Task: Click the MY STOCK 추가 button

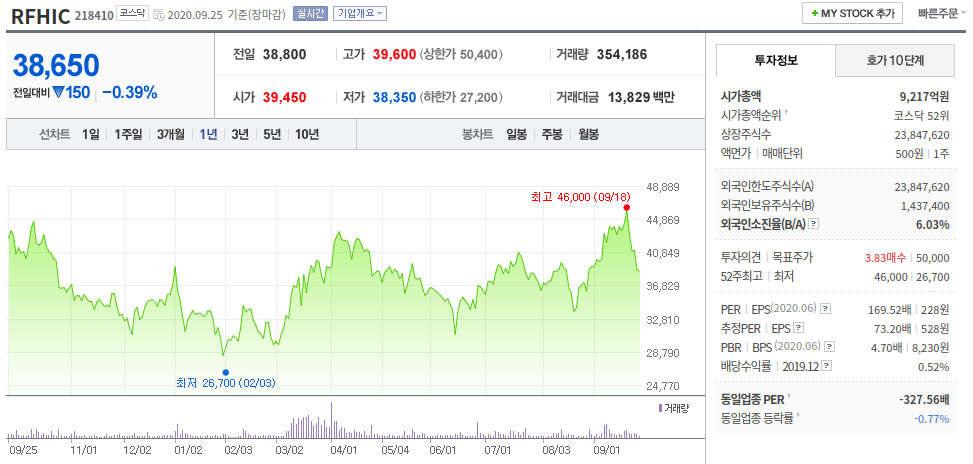Action: point(852,13)
